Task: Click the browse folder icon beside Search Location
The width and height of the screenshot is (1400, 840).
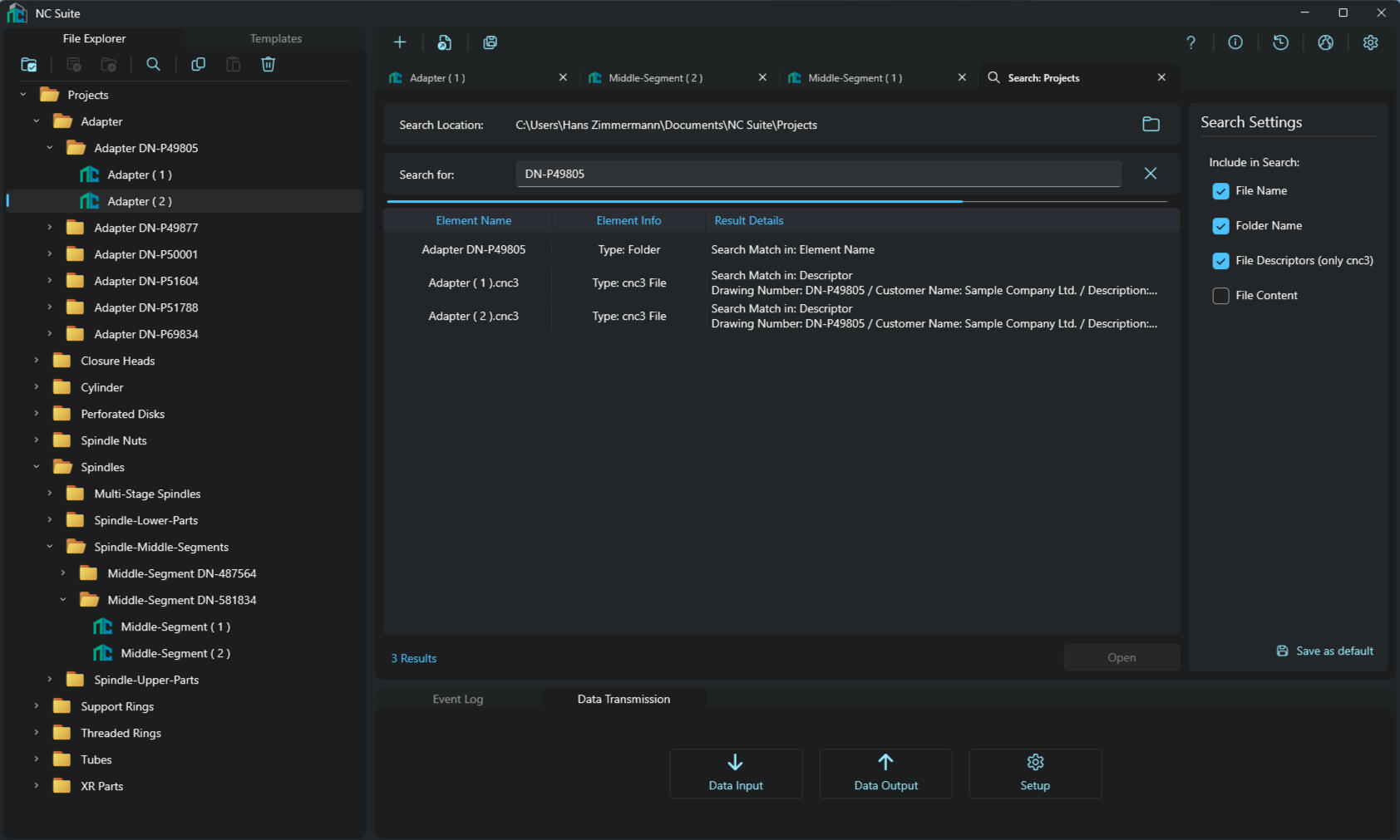Action: 1151,125
